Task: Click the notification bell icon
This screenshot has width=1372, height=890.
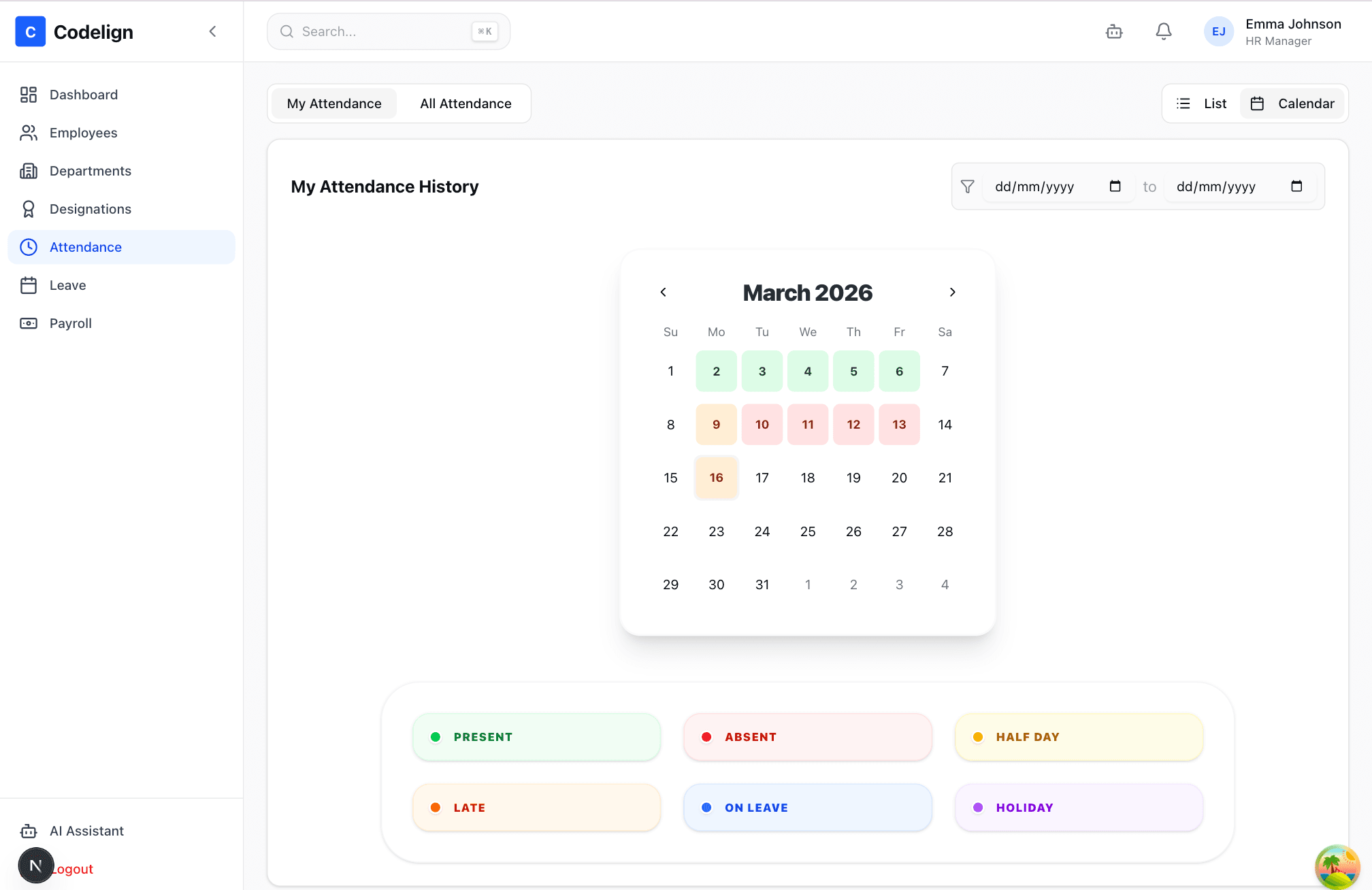Action: 1164,31
